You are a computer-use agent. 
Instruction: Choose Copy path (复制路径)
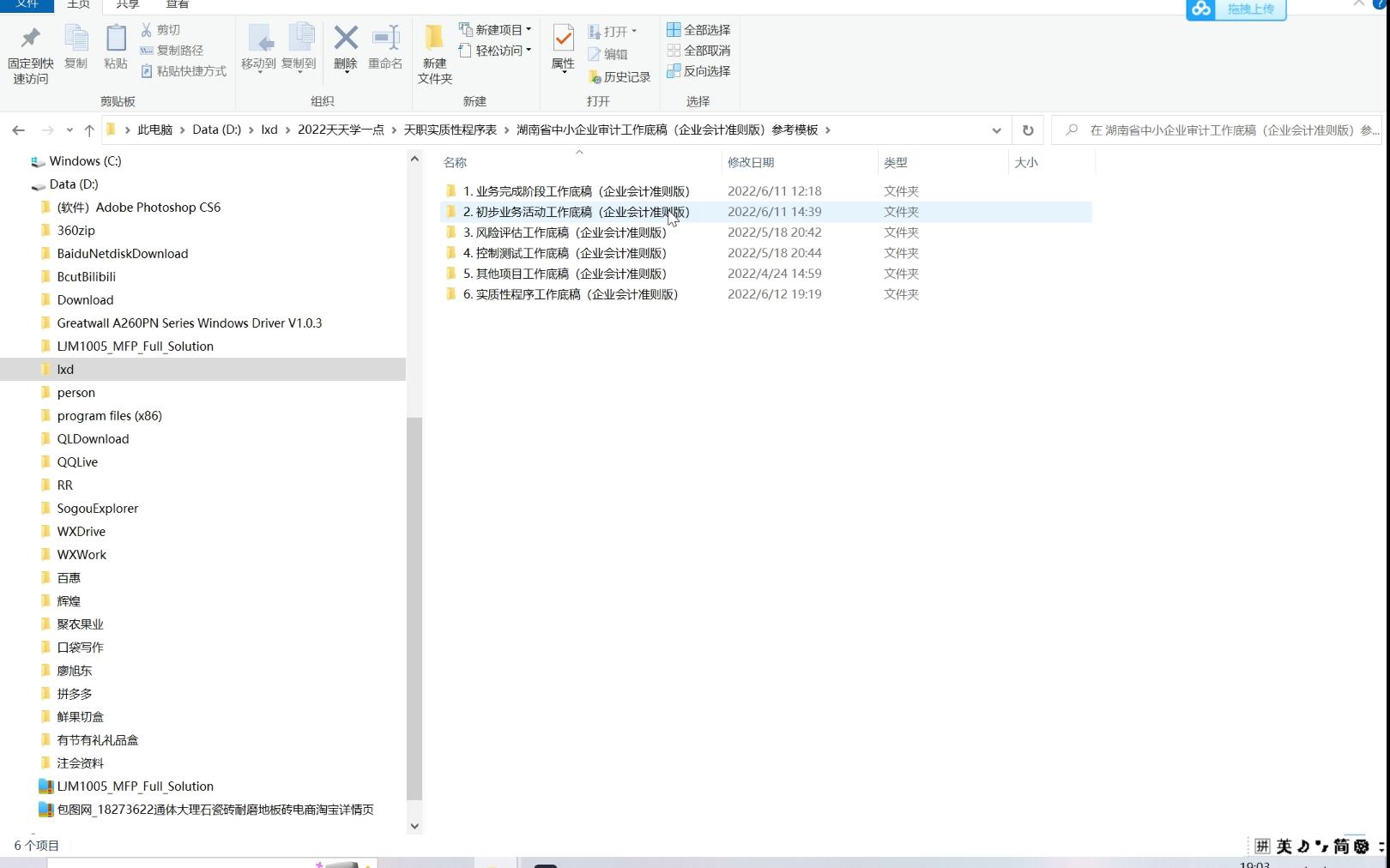point(172,51)
